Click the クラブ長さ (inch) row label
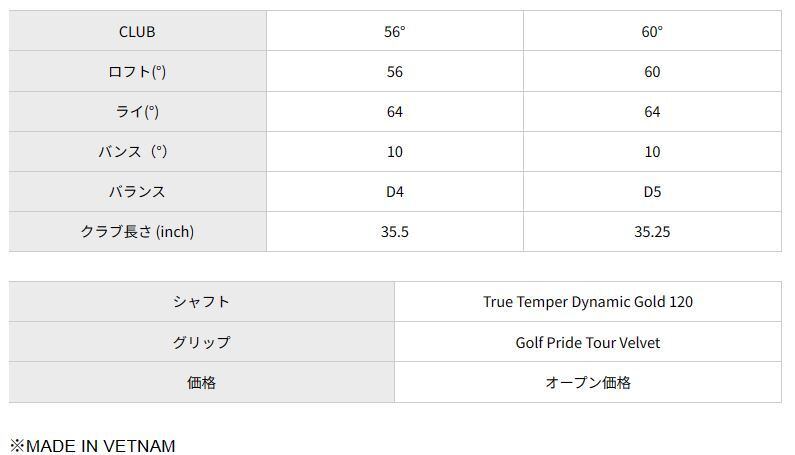 point(137,231)
